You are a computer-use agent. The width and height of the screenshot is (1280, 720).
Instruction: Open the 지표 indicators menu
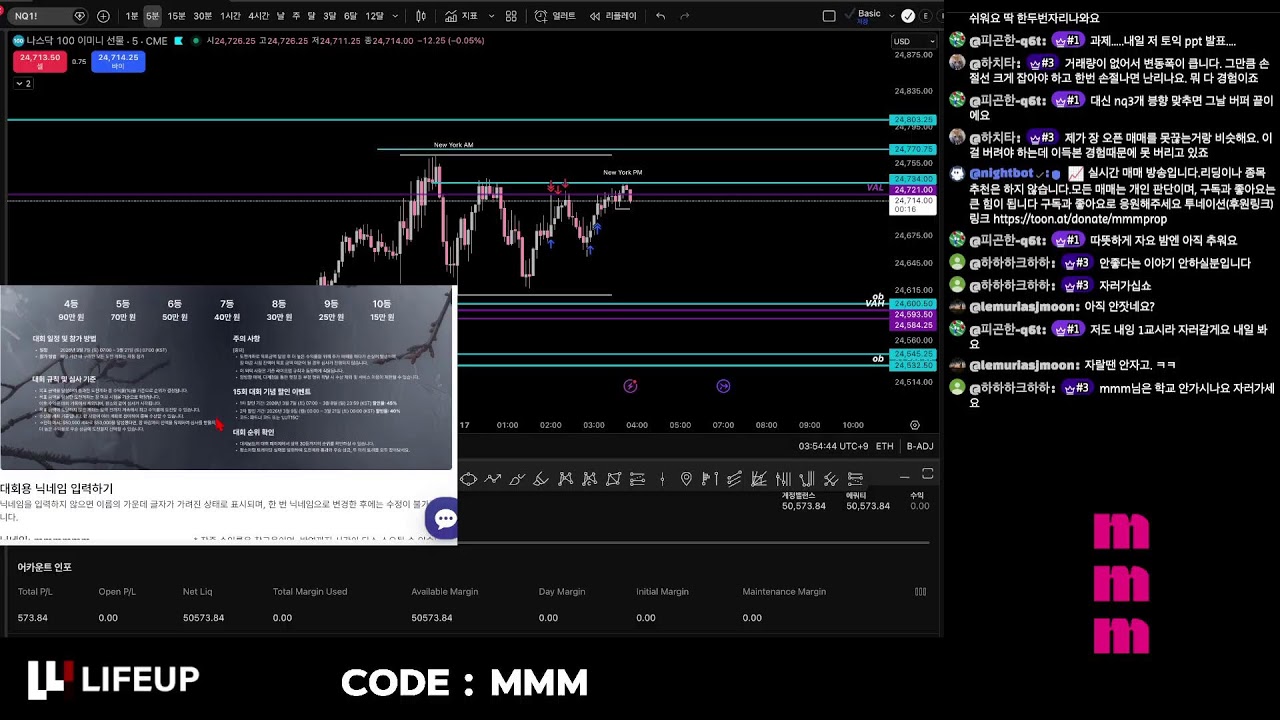click(x=461, y=16)
